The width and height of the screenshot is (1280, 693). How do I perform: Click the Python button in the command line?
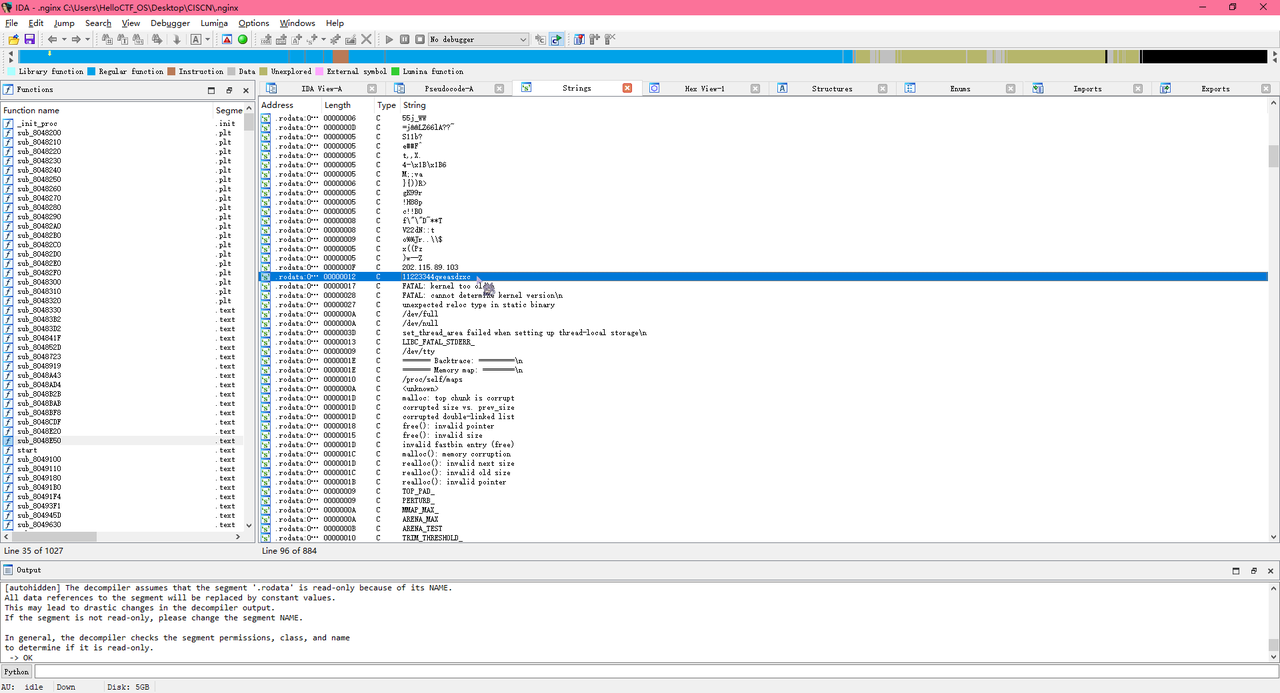(x=17, y=672)
